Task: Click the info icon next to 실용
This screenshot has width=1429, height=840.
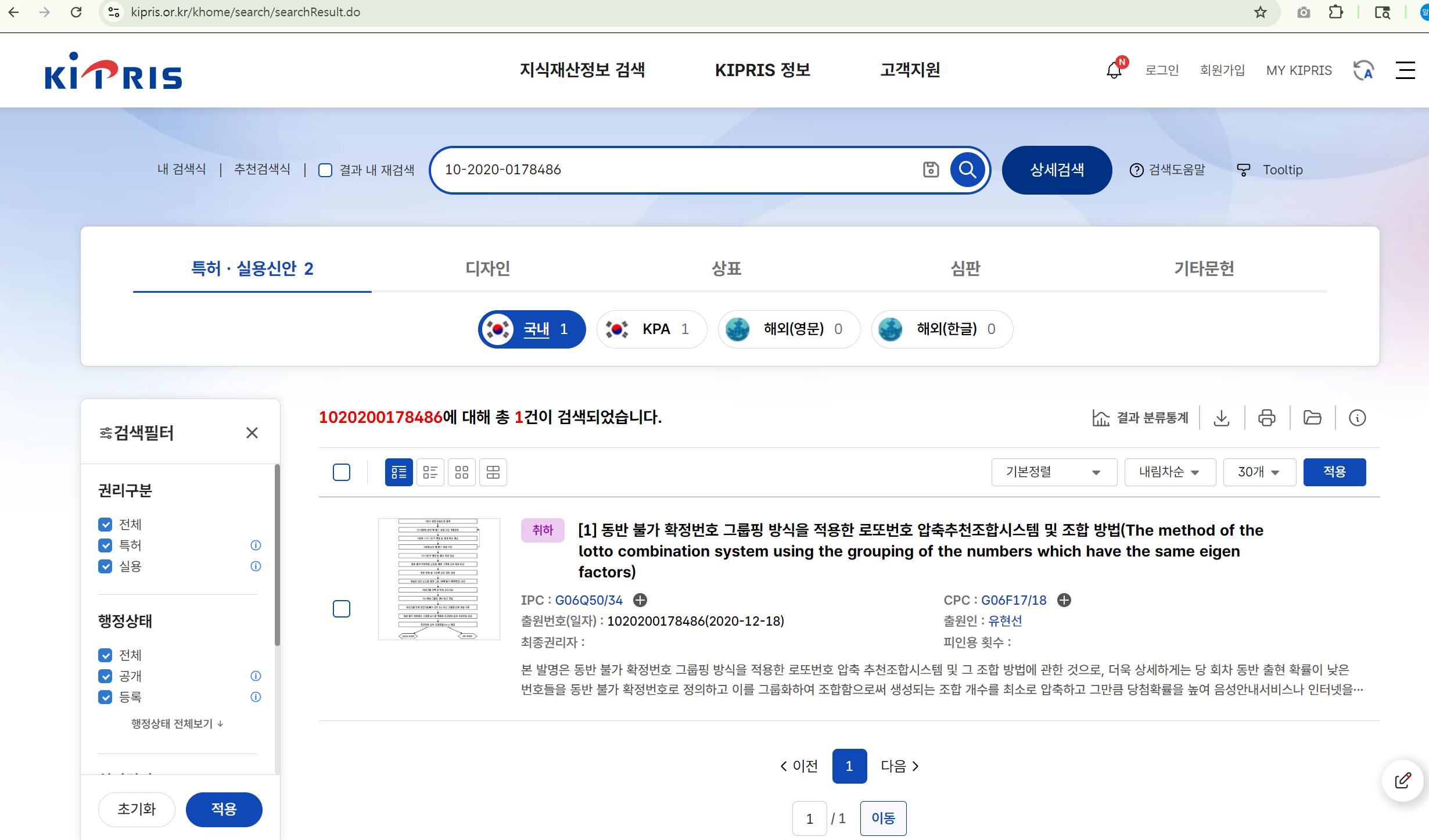Action: tap(256, 566)
